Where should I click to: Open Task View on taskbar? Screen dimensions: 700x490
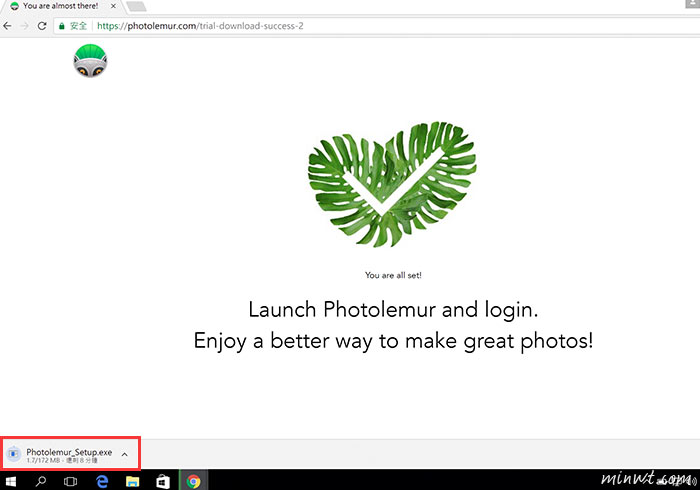coord(71,481)
